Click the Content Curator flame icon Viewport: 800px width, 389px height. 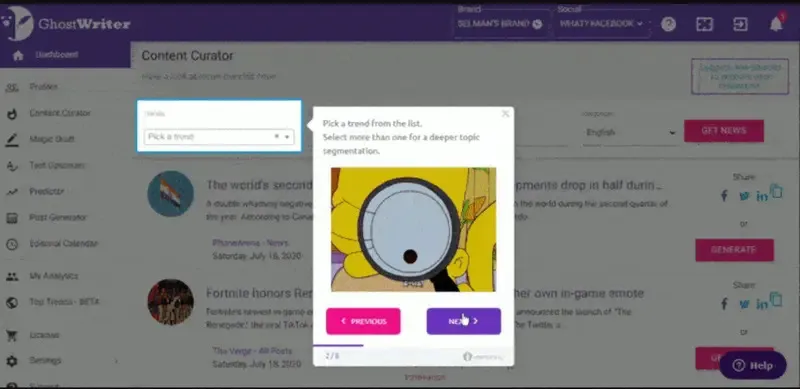click(x=12, y=114)
